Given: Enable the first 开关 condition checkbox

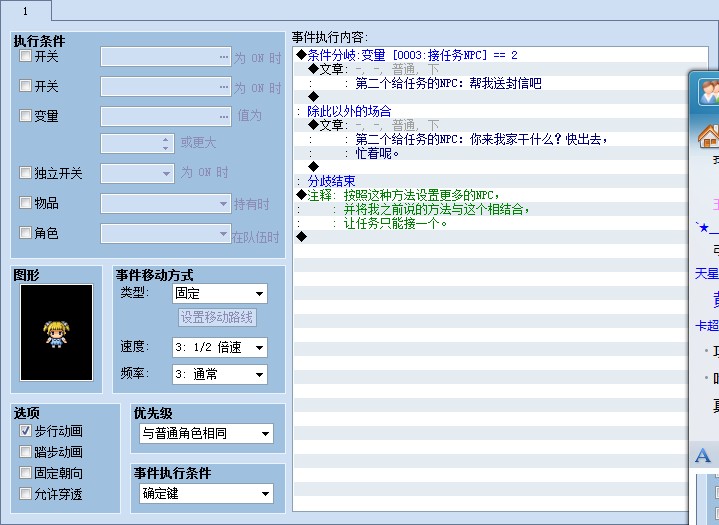Looking at the screenshot, I should (25, 56).
